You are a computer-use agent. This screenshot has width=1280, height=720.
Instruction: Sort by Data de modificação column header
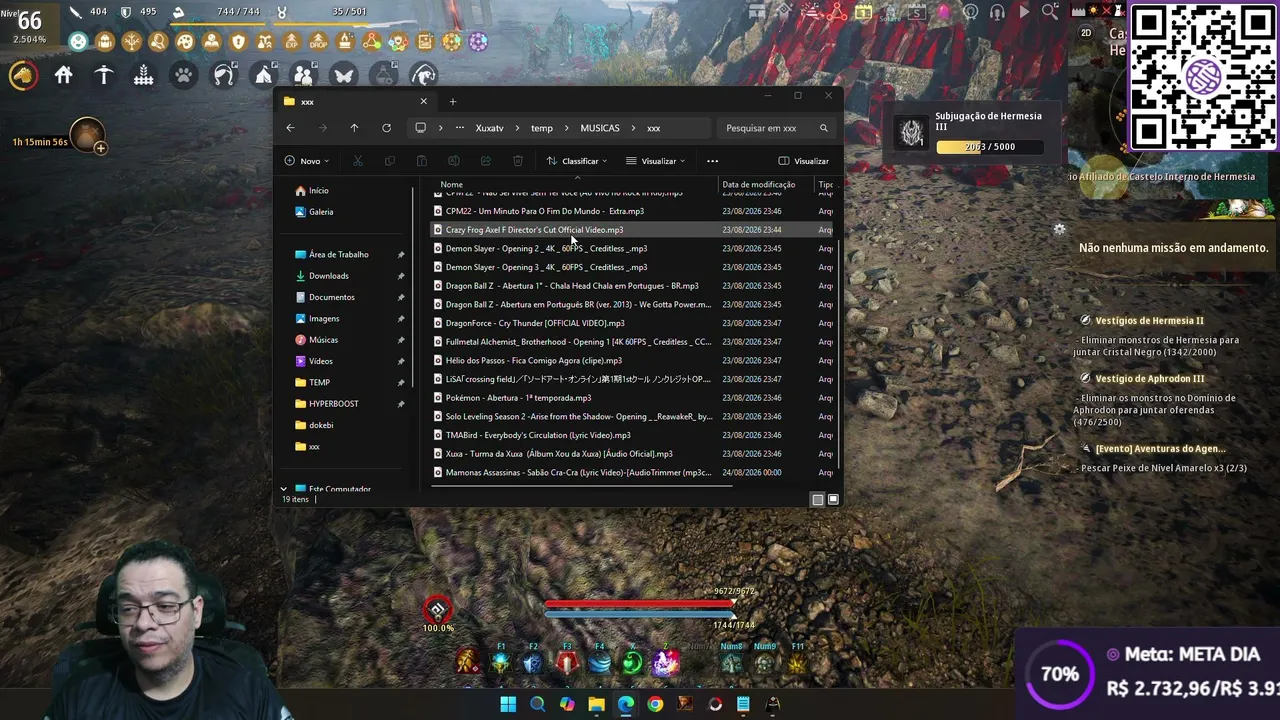[x=759, y=185]
